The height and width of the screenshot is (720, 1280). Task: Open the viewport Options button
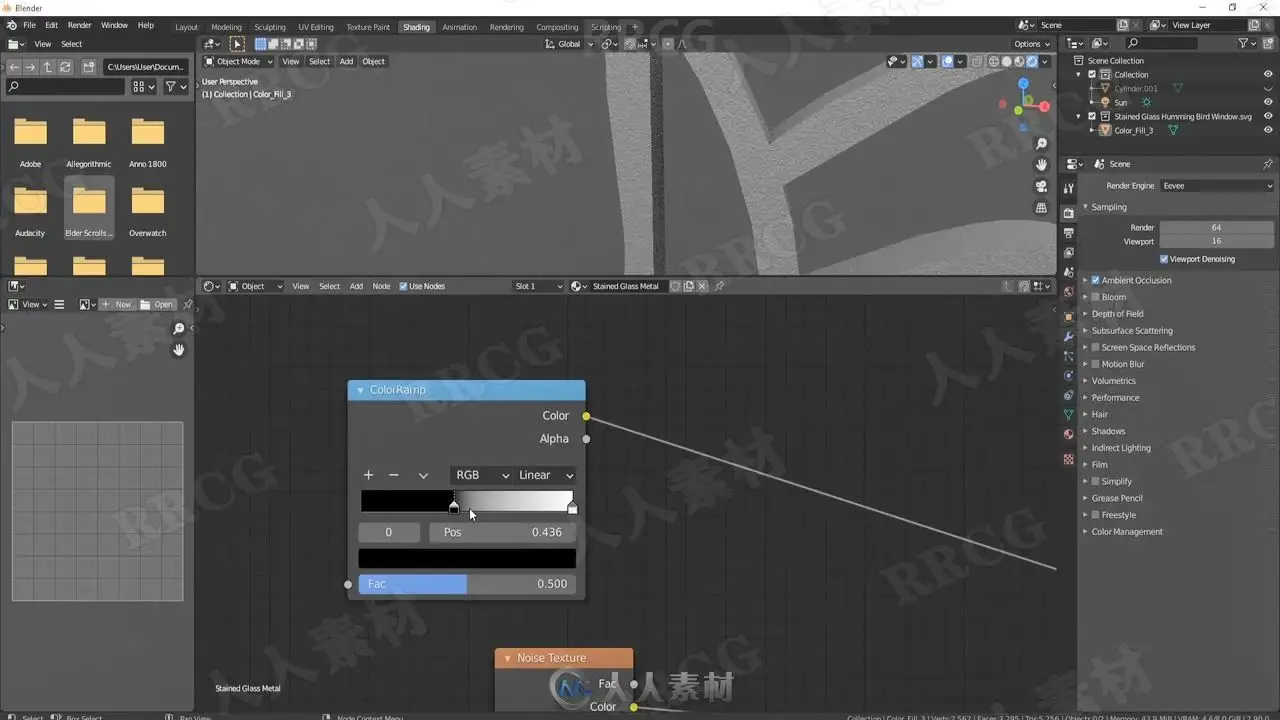click(x=1031, y=44)
